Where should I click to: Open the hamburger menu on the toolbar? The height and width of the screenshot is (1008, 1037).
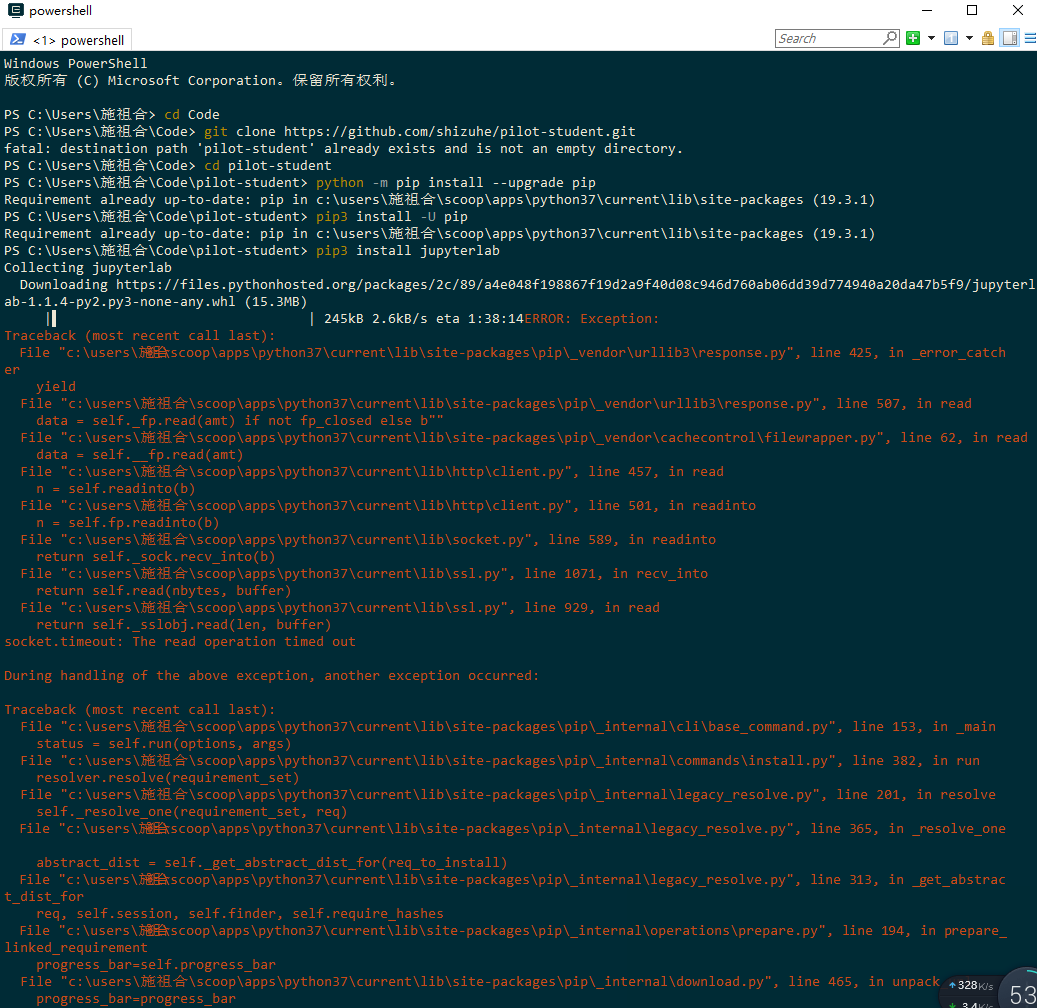[1031, 38]
